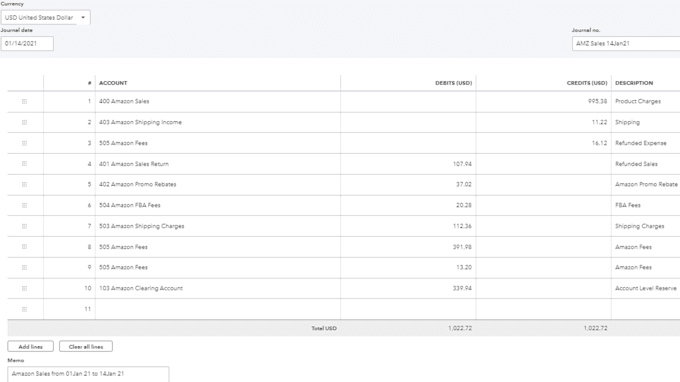Click the Memo text box
Image resolution: width=680 pixels, height=382 pixels.
click(88, 374)
